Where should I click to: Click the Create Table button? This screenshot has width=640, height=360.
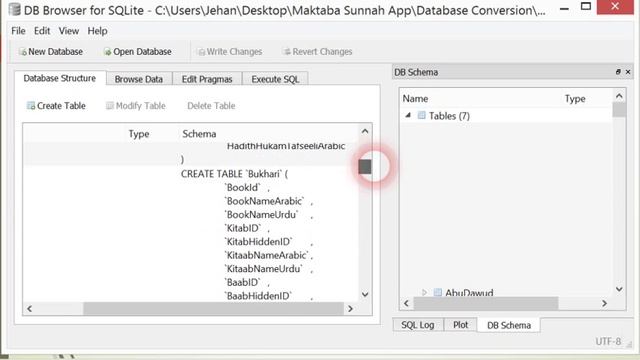click(x=56, y=106)
